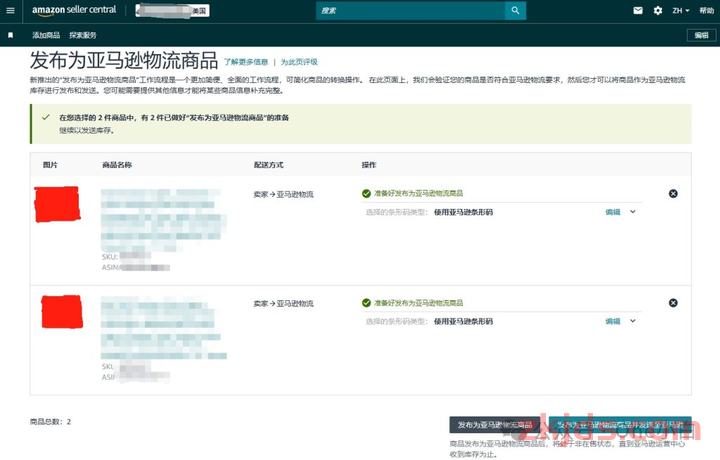Click first row 准备好发布为亚马逊物流商品 status

418,193
